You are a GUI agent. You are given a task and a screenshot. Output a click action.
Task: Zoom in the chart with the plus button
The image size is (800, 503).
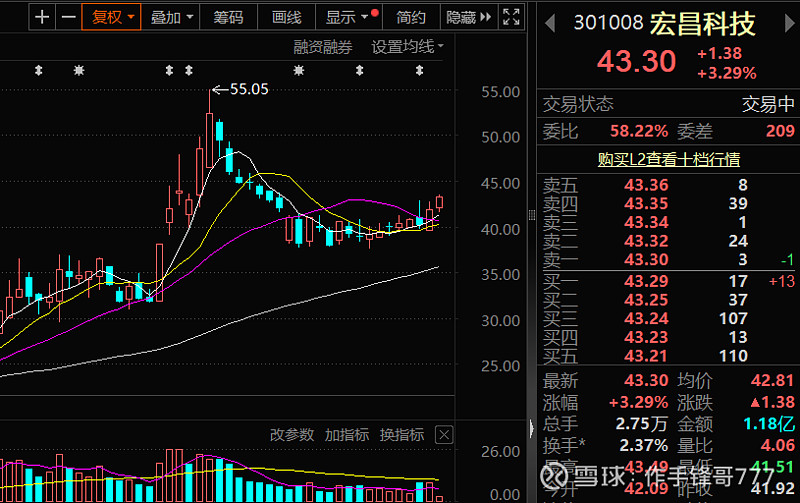[x=42, y=17]
